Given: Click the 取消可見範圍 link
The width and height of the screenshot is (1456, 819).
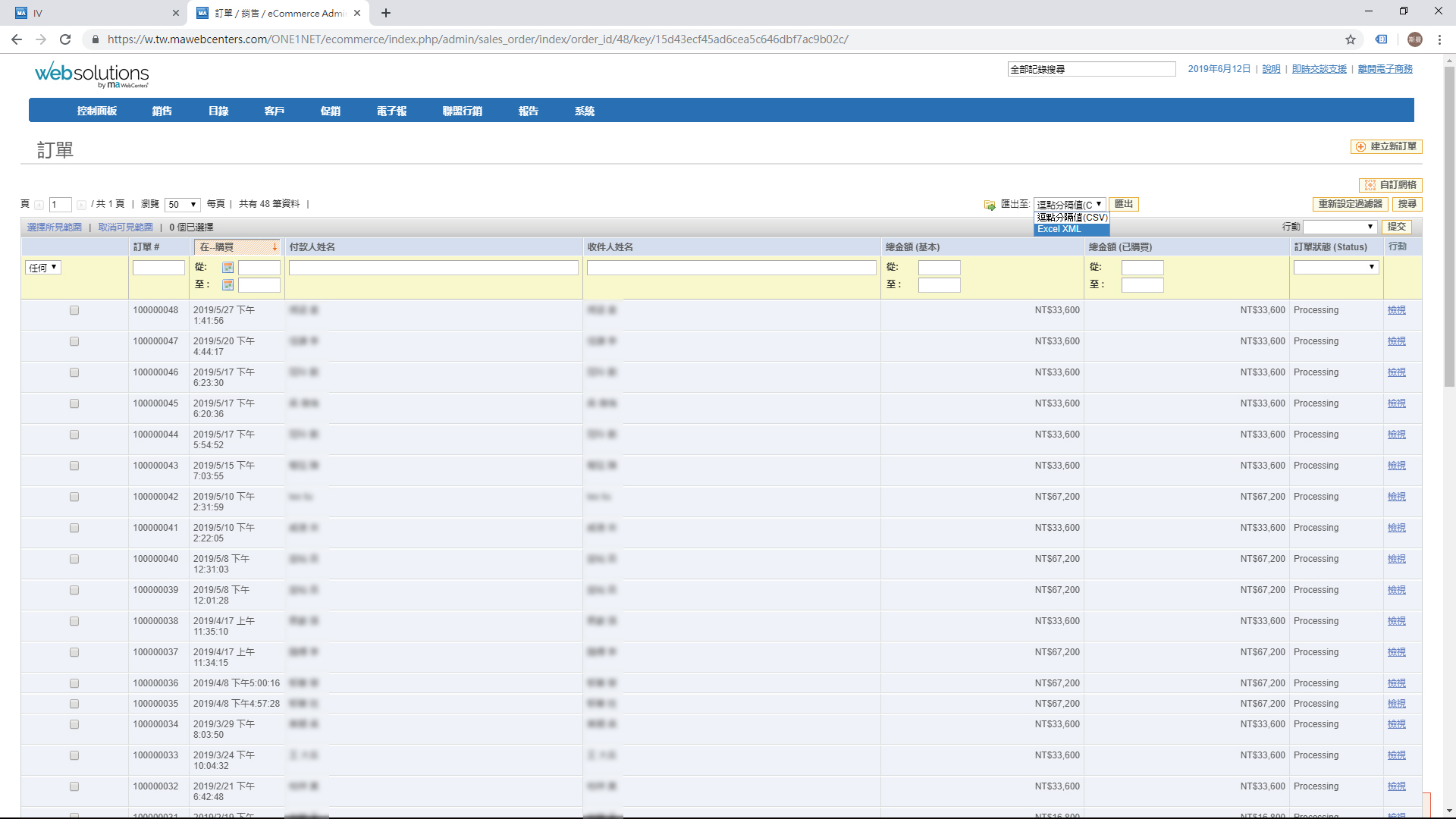Looking at the screenshot, I should click(125, 227).
